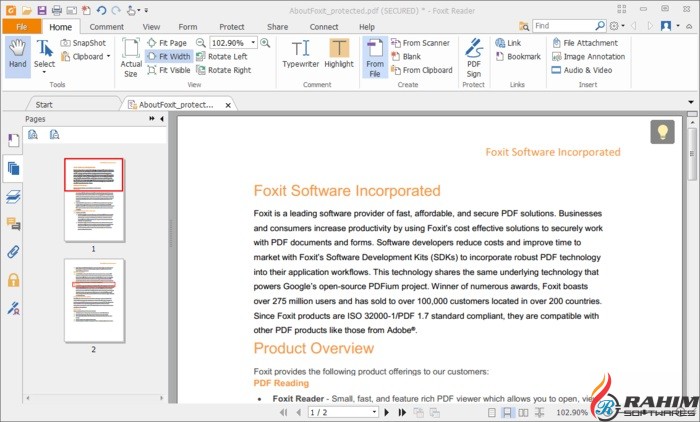The width and height of the screenshot is (700, 422).
Task: Click the Save icon in the title bar
Action: (42, 10)
